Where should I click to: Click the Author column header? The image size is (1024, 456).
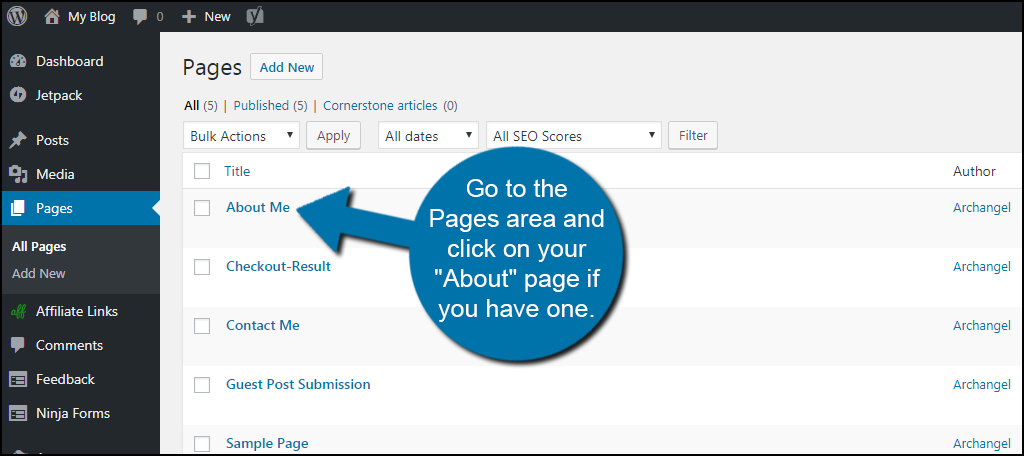click(974, 171)
